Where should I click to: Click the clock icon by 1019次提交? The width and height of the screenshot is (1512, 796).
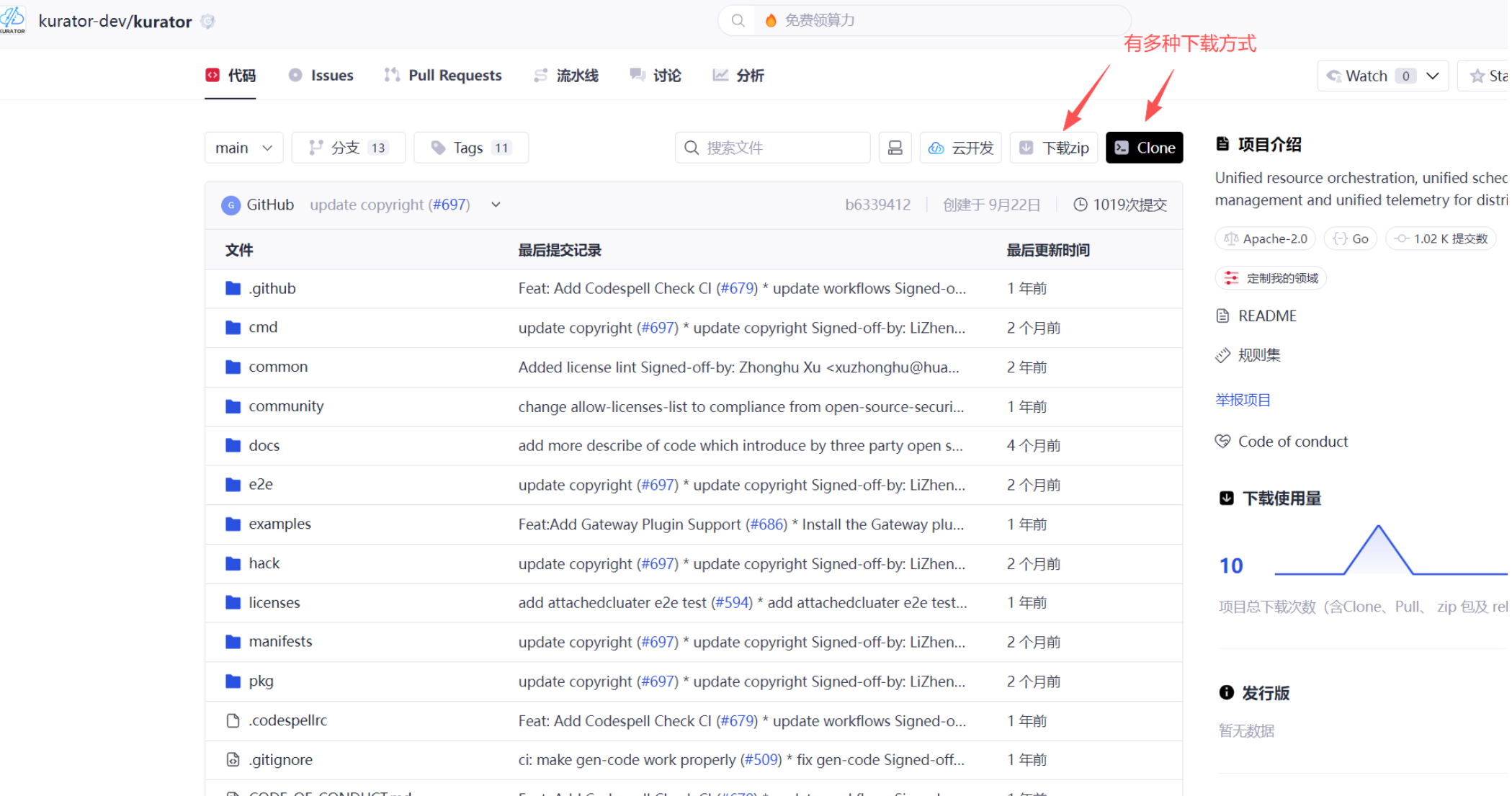pos(1080,205)
